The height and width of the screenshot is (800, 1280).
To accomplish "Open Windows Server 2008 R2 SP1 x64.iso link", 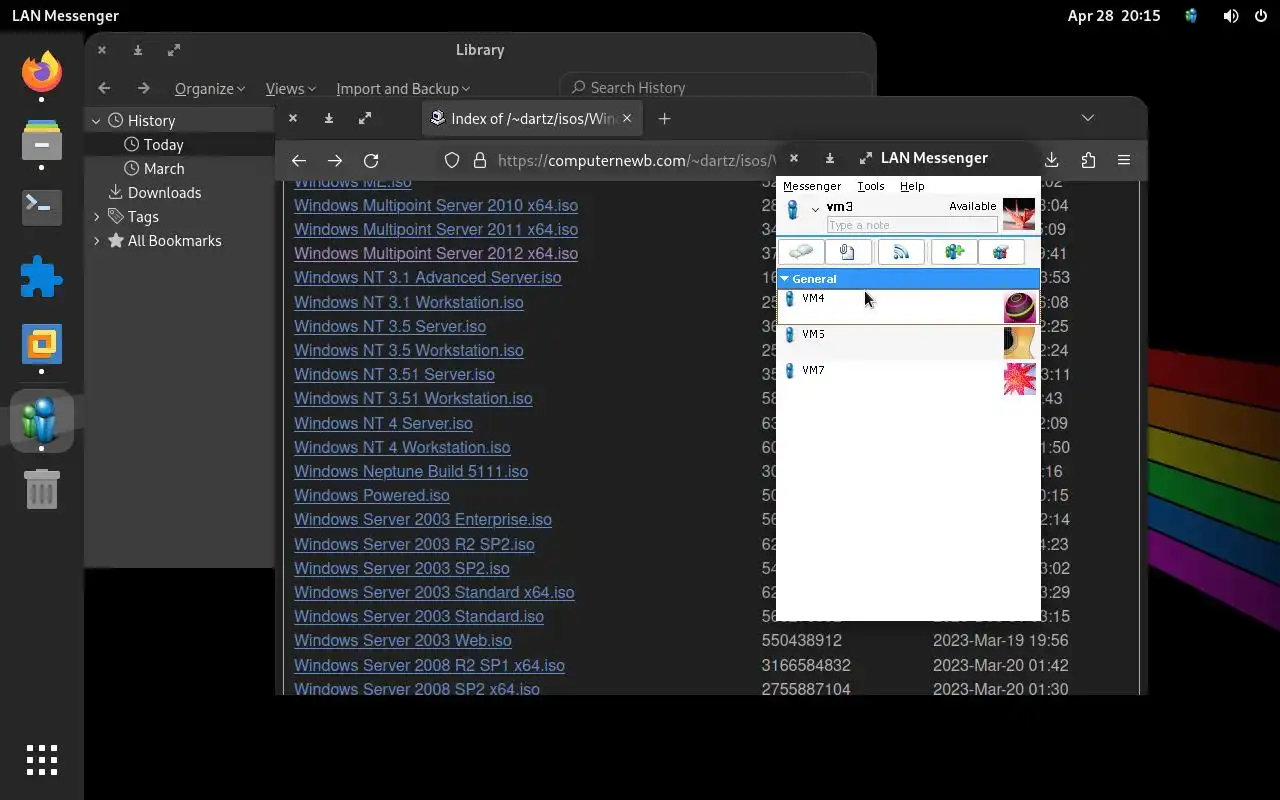I will [429, 665].
